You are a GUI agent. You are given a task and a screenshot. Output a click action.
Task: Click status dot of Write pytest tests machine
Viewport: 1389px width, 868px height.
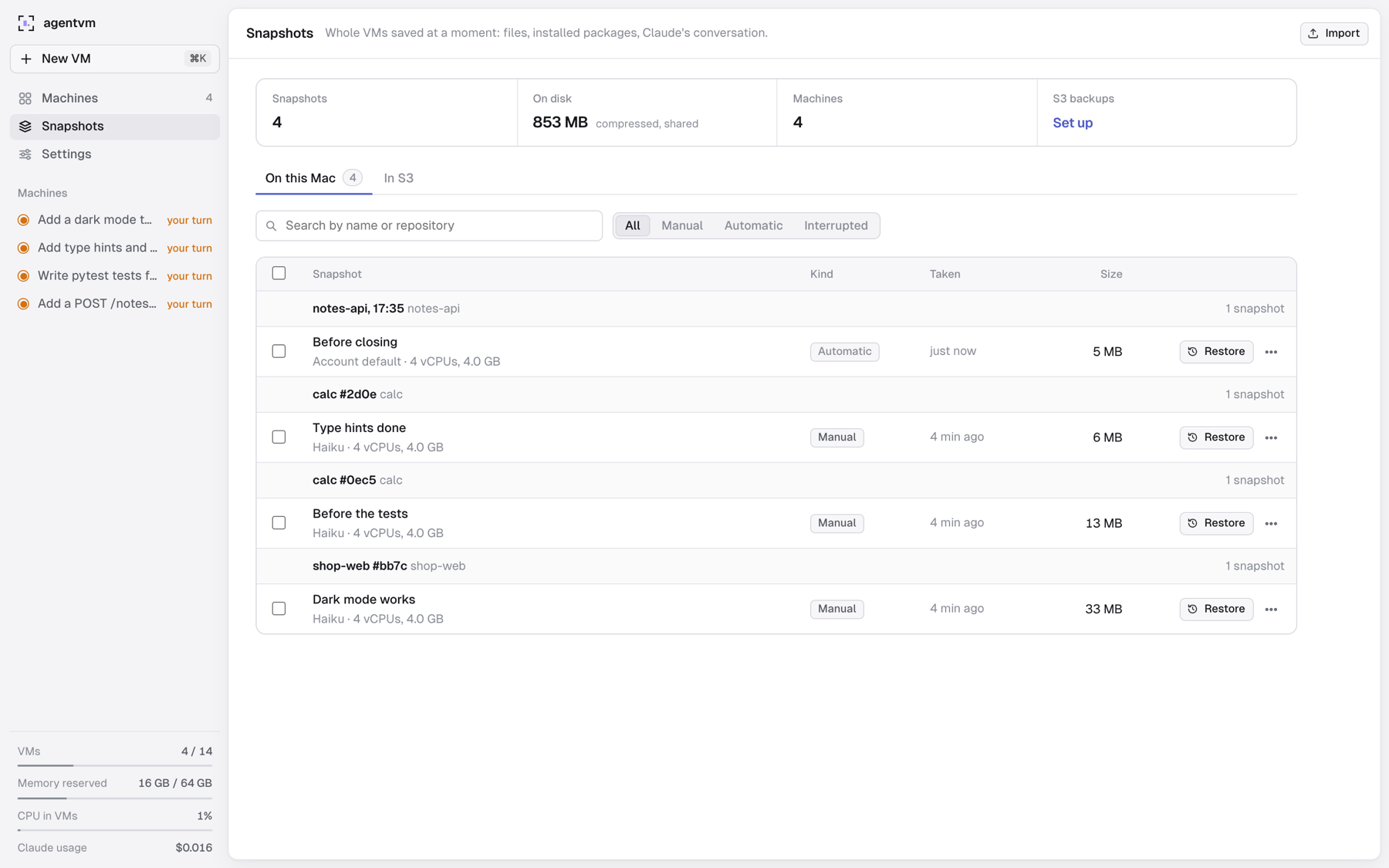[24, 276]
